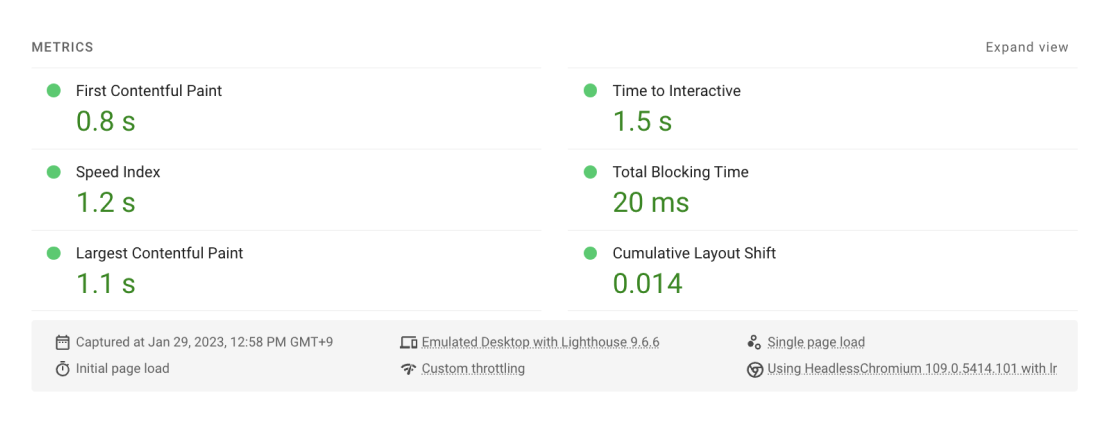
Task: Select the Time to Interactive metric label
Action: 676,91
